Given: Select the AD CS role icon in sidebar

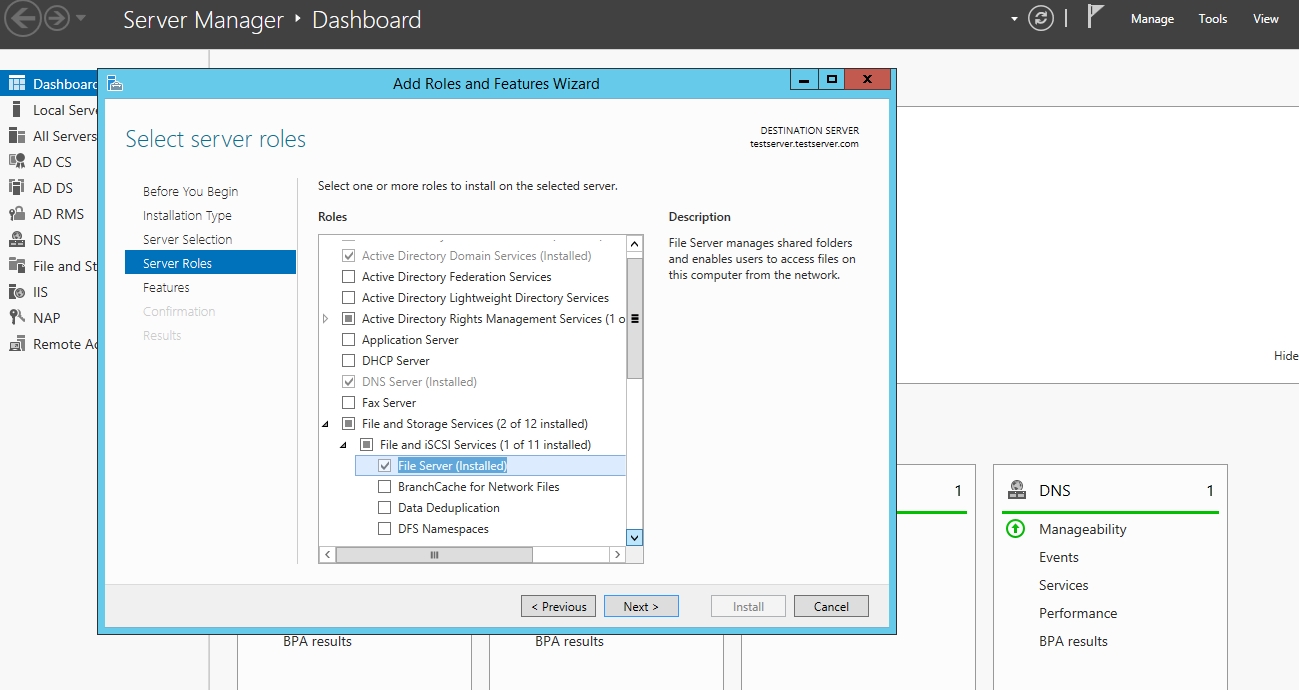Looking at the screenshot, I should pos(17,162).
